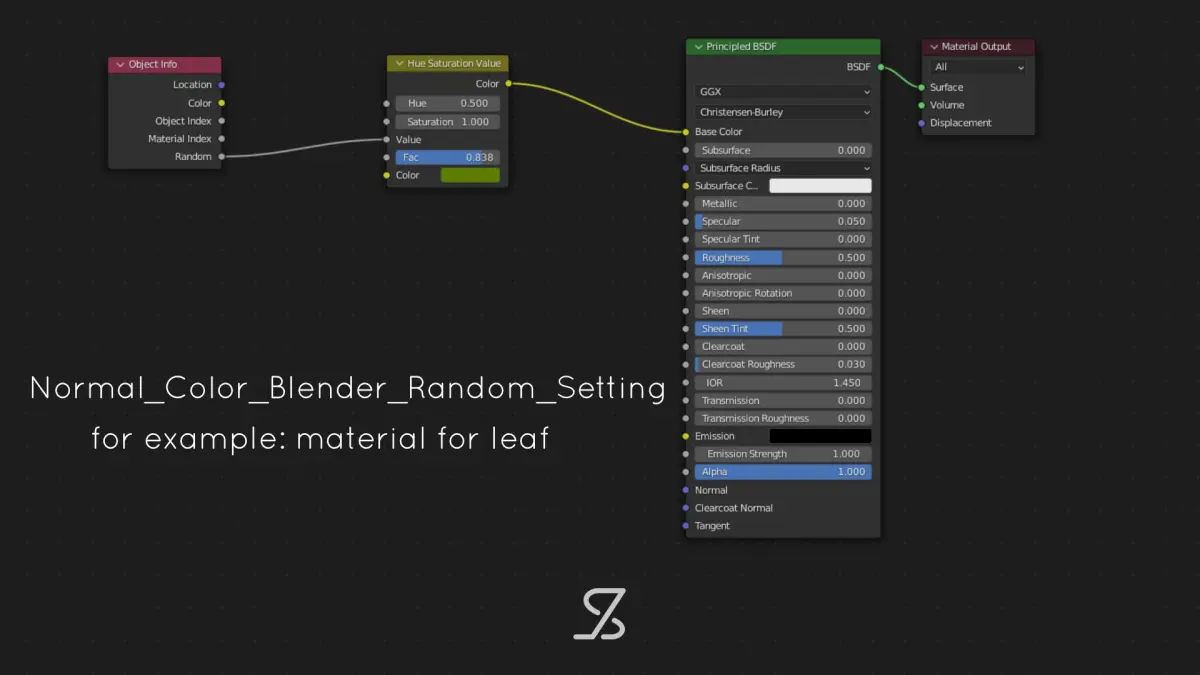The height and width of the screenshot is (675, 1200).
Task: Open the GGX distribution dropdown
Action: coord(783,92)
